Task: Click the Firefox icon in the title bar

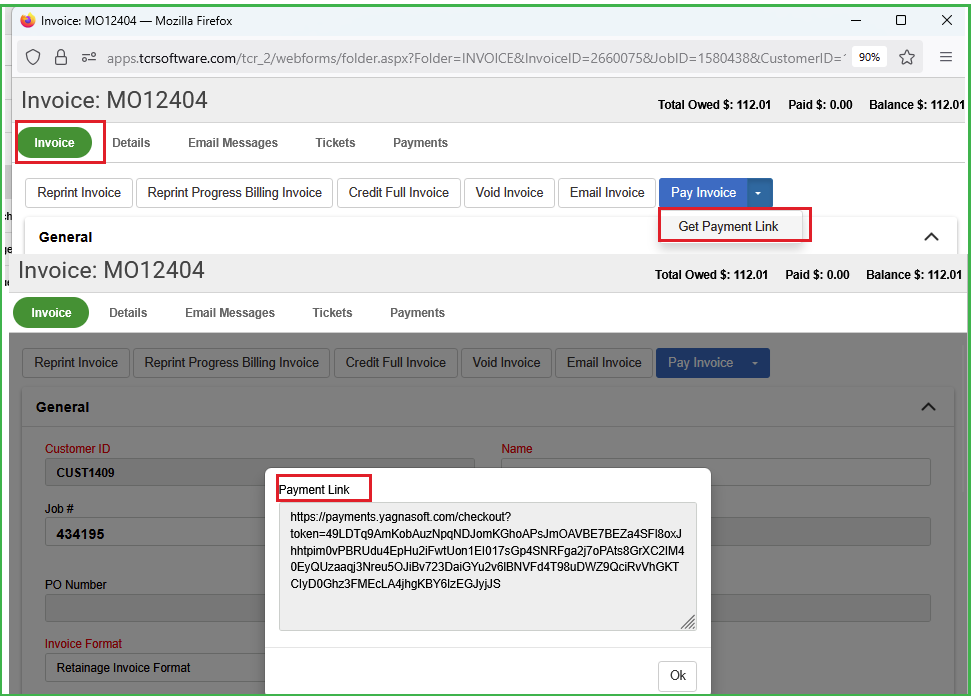Action: coord(27,20)
